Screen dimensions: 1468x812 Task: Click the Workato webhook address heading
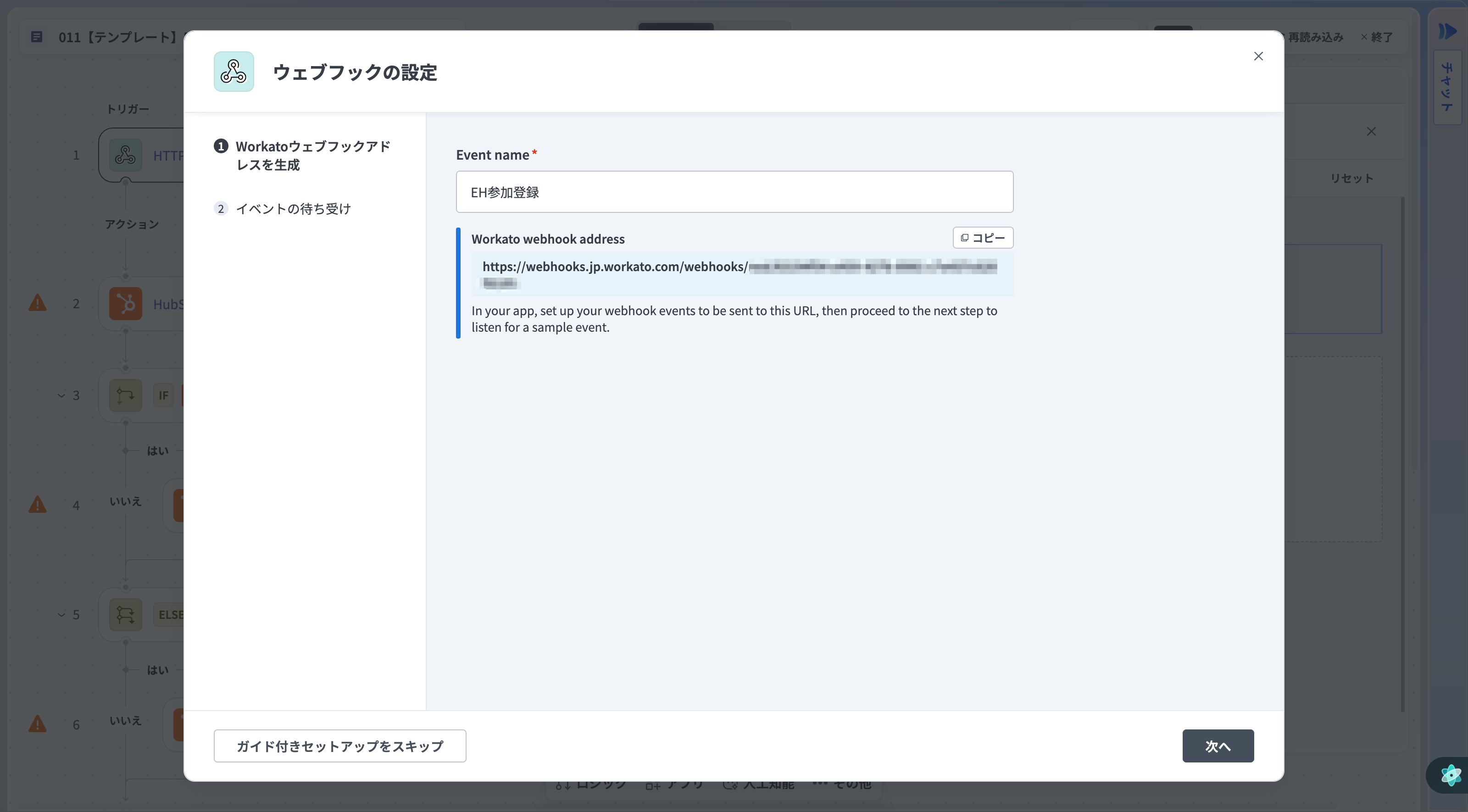click(x=548, y=239)
